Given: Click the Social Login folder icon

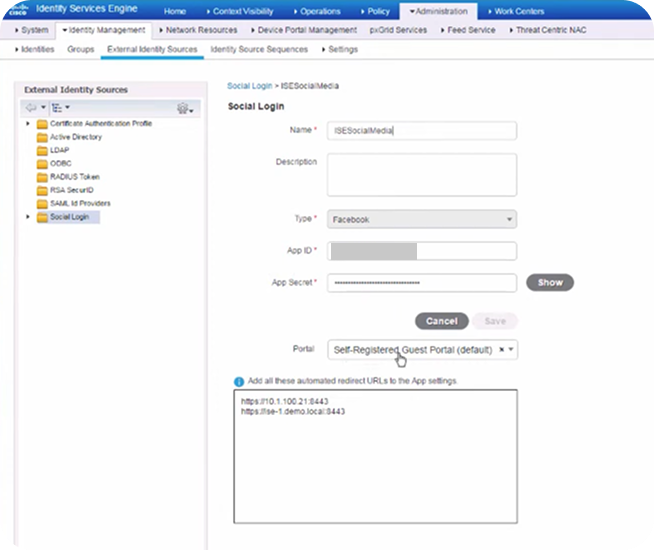Looking at the screenshot, I should [x=42, y=217].
